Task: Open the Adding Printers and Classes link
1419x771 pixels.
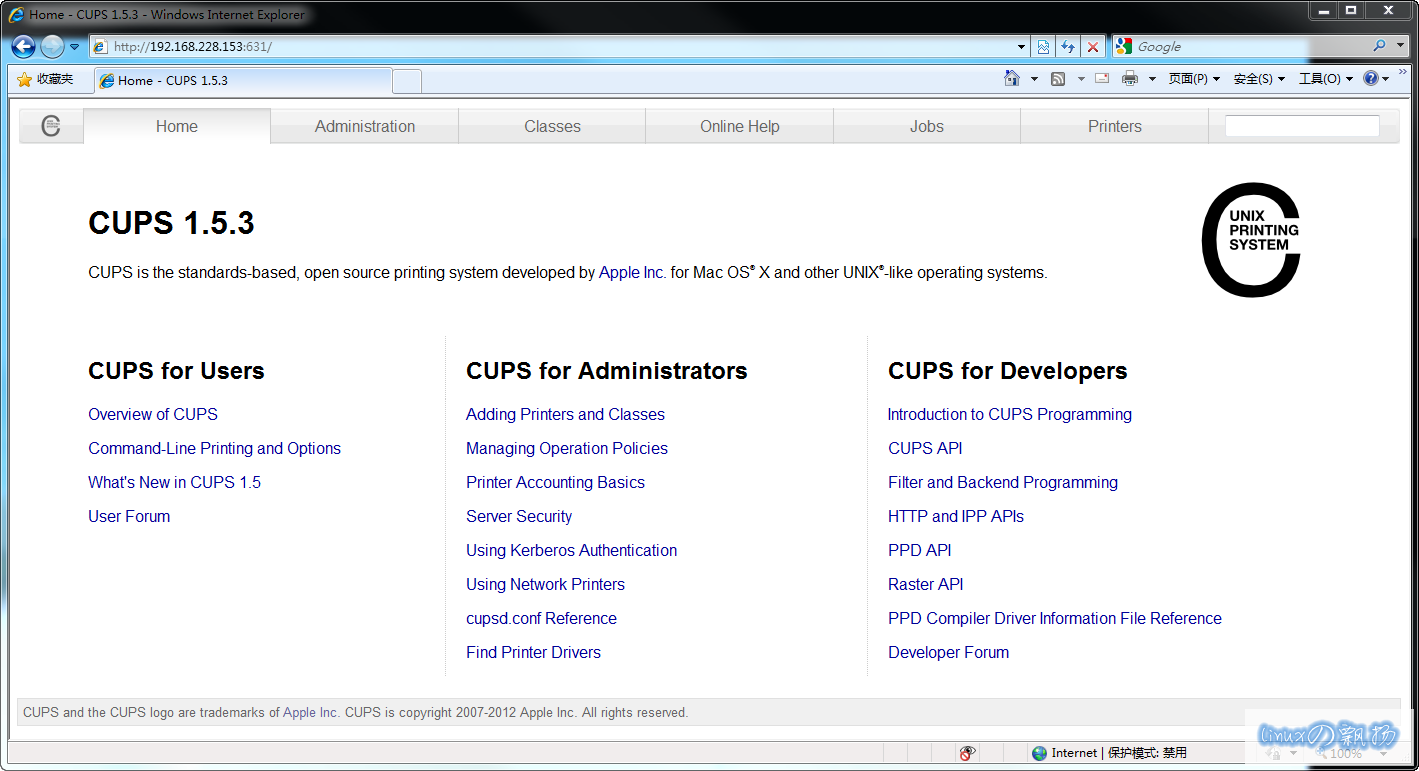Action: [565, 414]
